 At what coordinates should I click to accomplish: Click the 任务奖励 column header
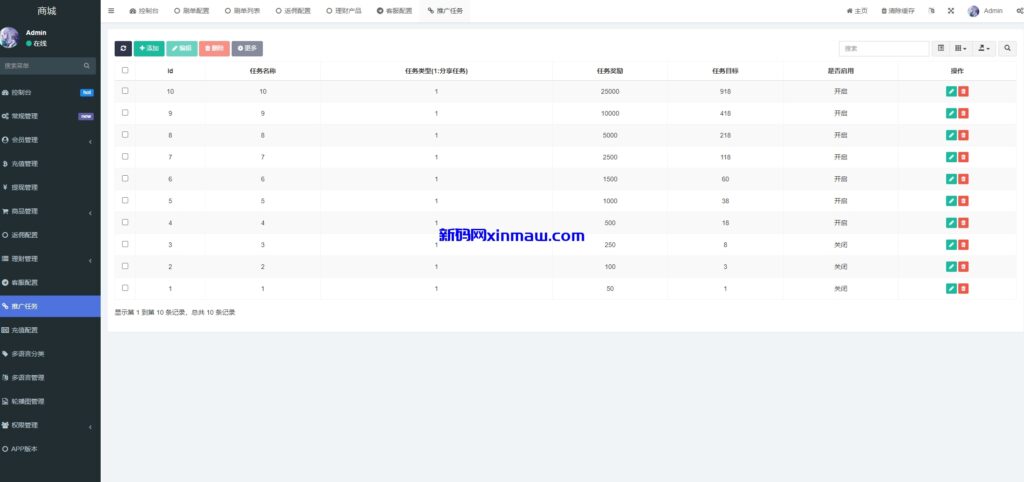(x=610, y=71)
